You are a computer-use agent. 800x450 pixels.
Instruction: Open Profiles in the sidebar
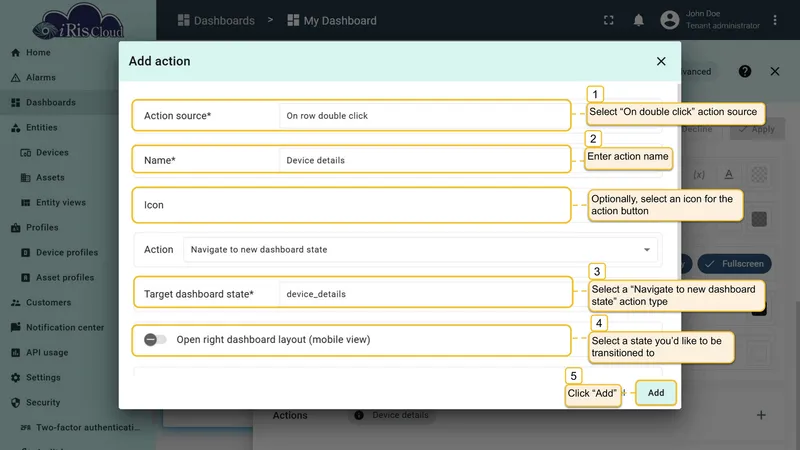pos(42,228)
